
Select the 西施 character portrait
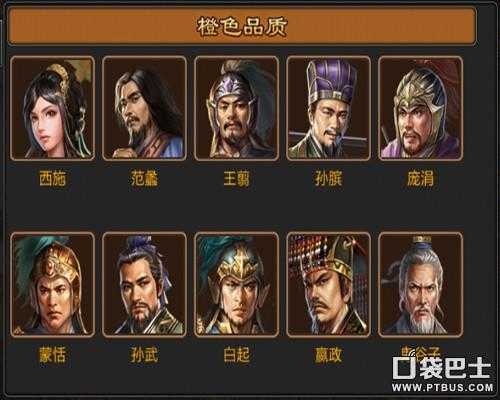tap(53, 108)
